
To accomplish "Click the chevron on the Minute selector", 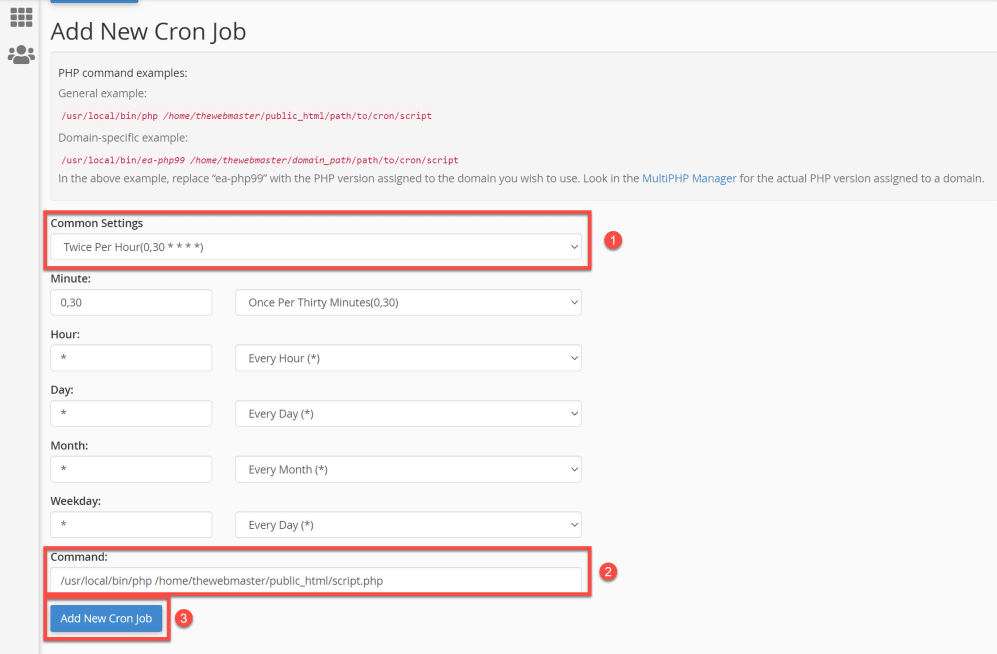I will point(572,302).
